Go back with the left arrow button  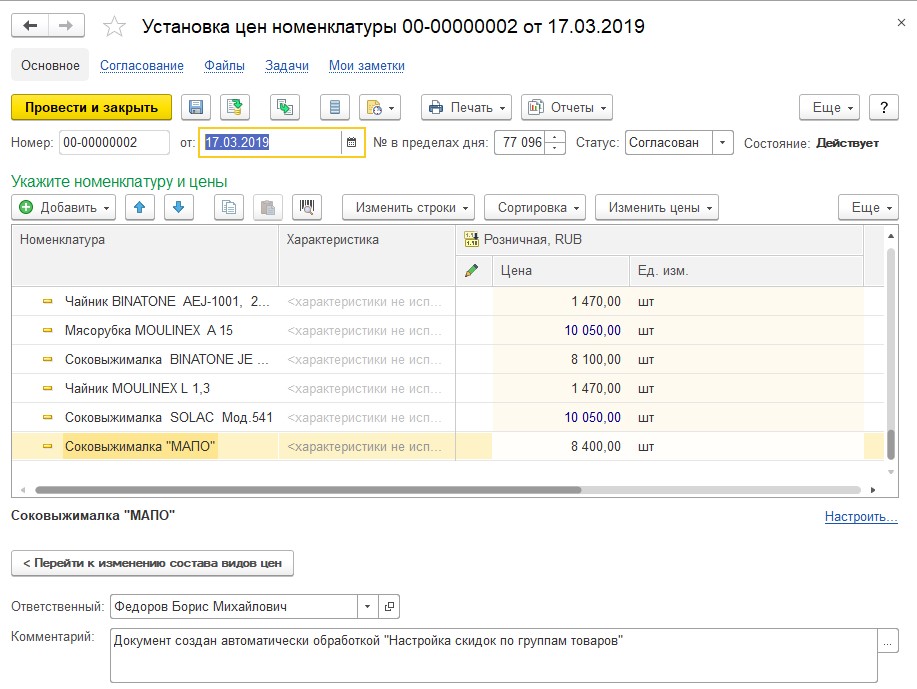click(x=30, y=26)
